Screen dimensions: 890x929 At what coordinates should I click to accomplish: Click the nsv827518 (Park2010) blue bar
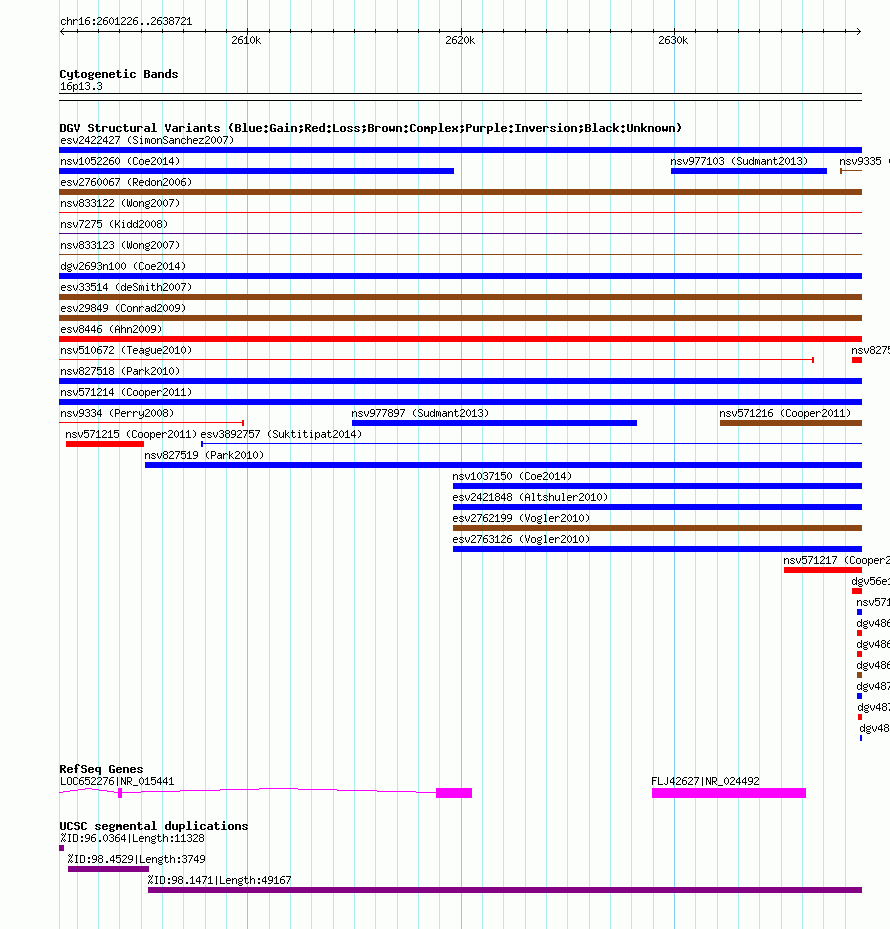pyautogui.click(x=460, y=381)
